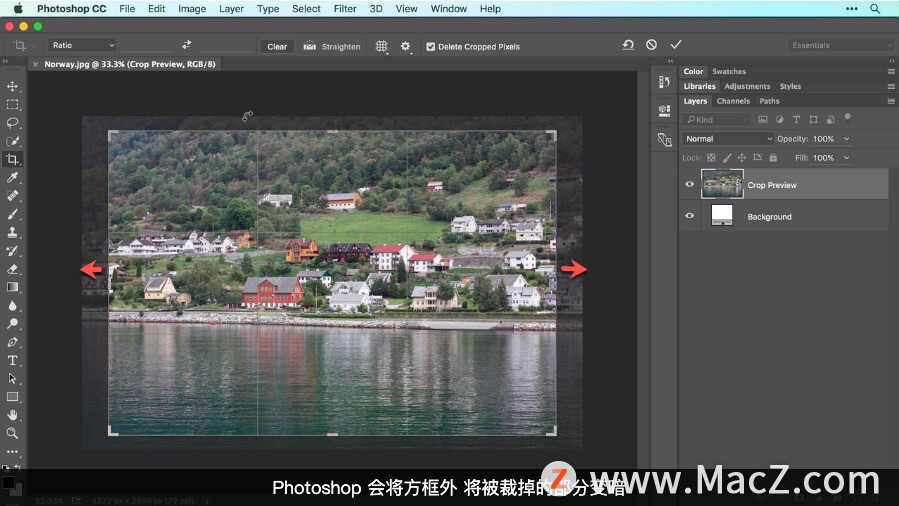The width and height of the screenshot is (899, 506).
Task: Click the Clear button
Action: pos(277,47)
